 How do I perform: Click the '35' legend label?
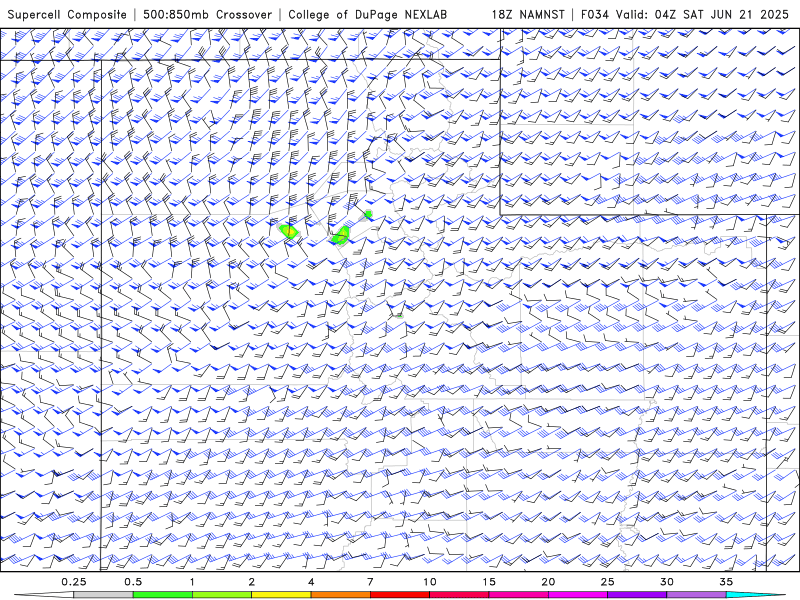726,582
